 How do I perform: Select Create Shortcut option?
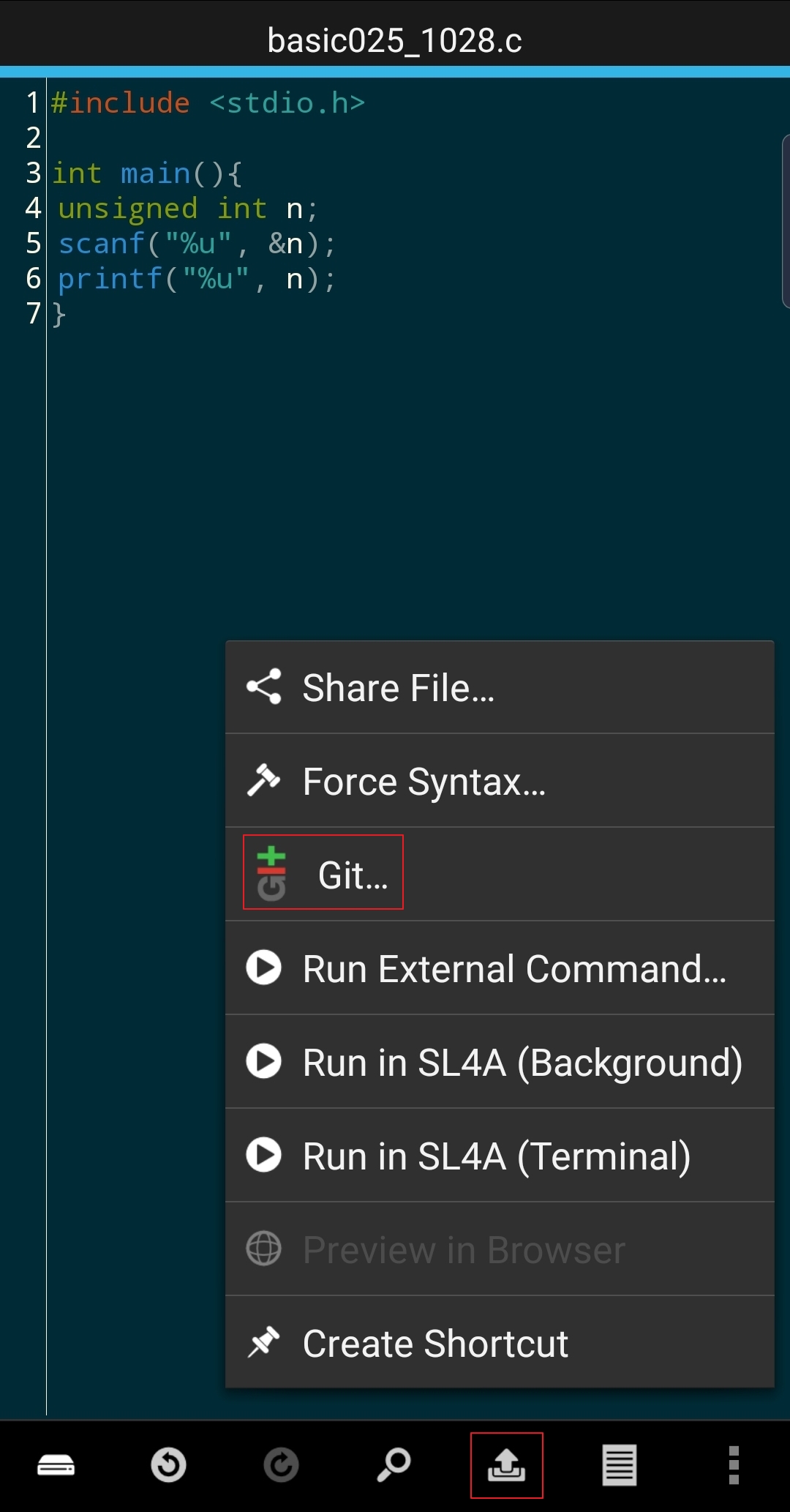[x=500, y=1343]
